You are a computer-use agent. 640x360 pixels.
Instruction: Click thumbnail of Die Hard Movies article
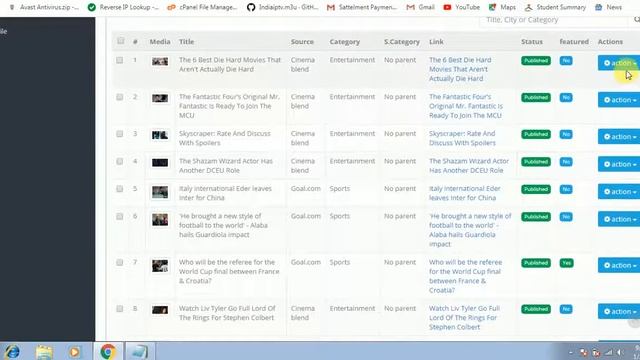pyautogui.click(x=160, y=62)
